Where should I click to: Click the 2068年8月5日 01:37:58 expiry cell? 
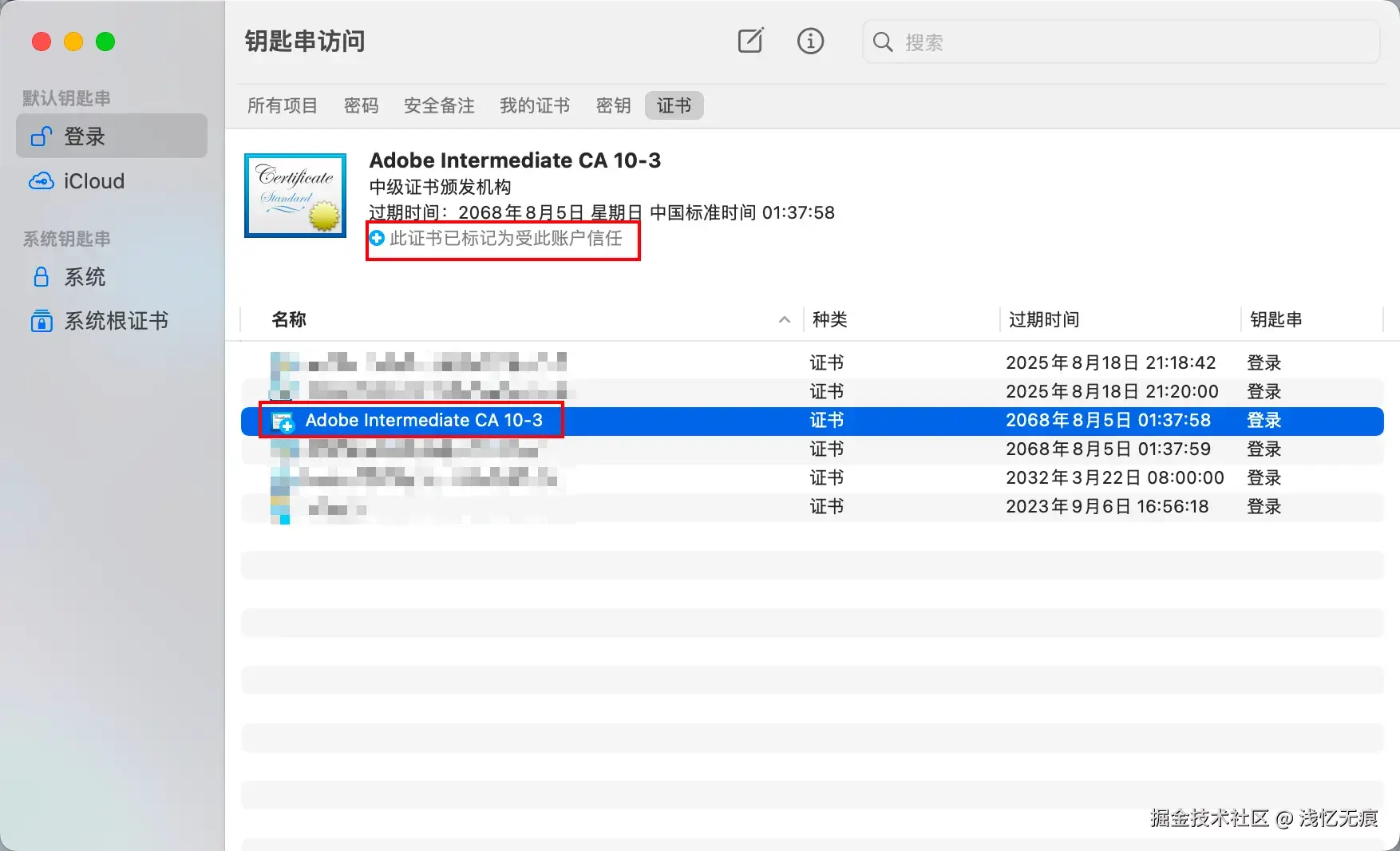1108,421
